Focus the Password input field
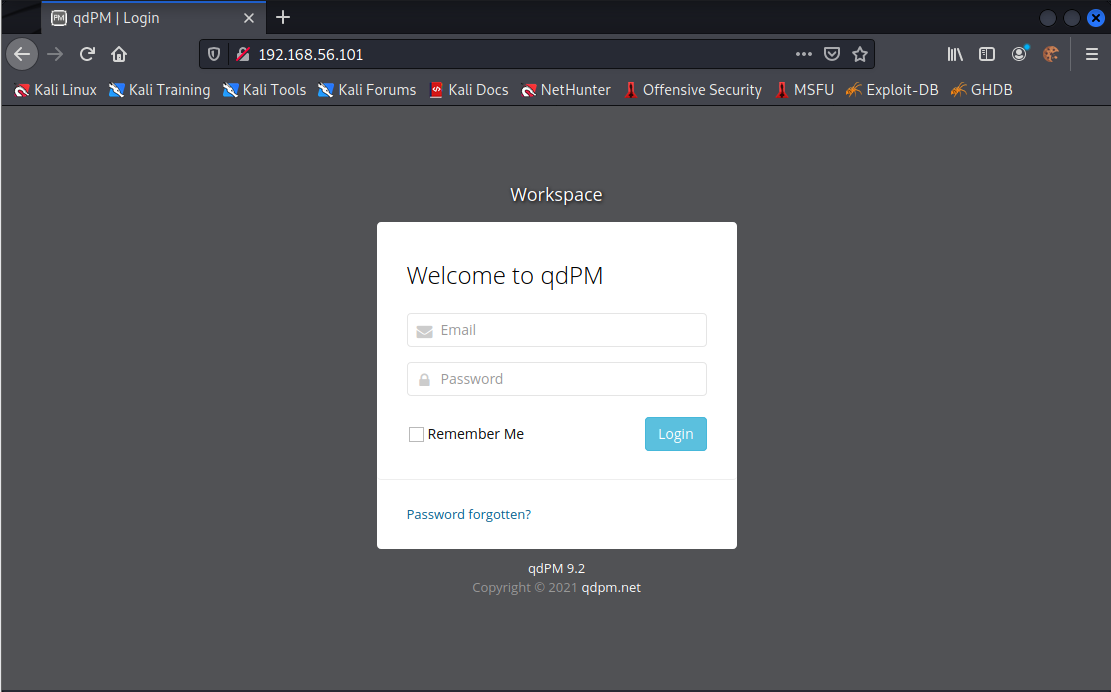 click(x=557, y=379)
